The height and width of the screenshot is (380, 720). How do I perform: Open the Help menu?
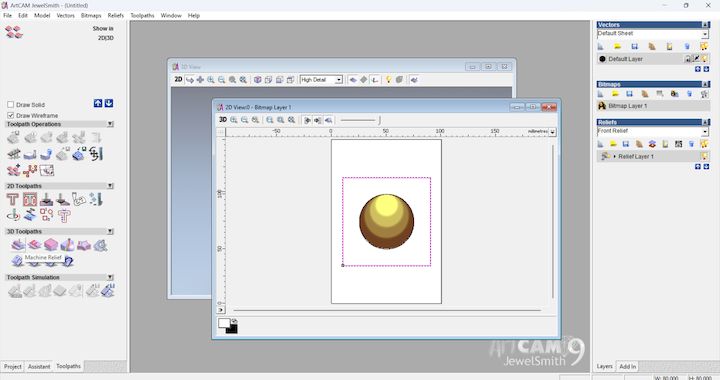point(194,15)
